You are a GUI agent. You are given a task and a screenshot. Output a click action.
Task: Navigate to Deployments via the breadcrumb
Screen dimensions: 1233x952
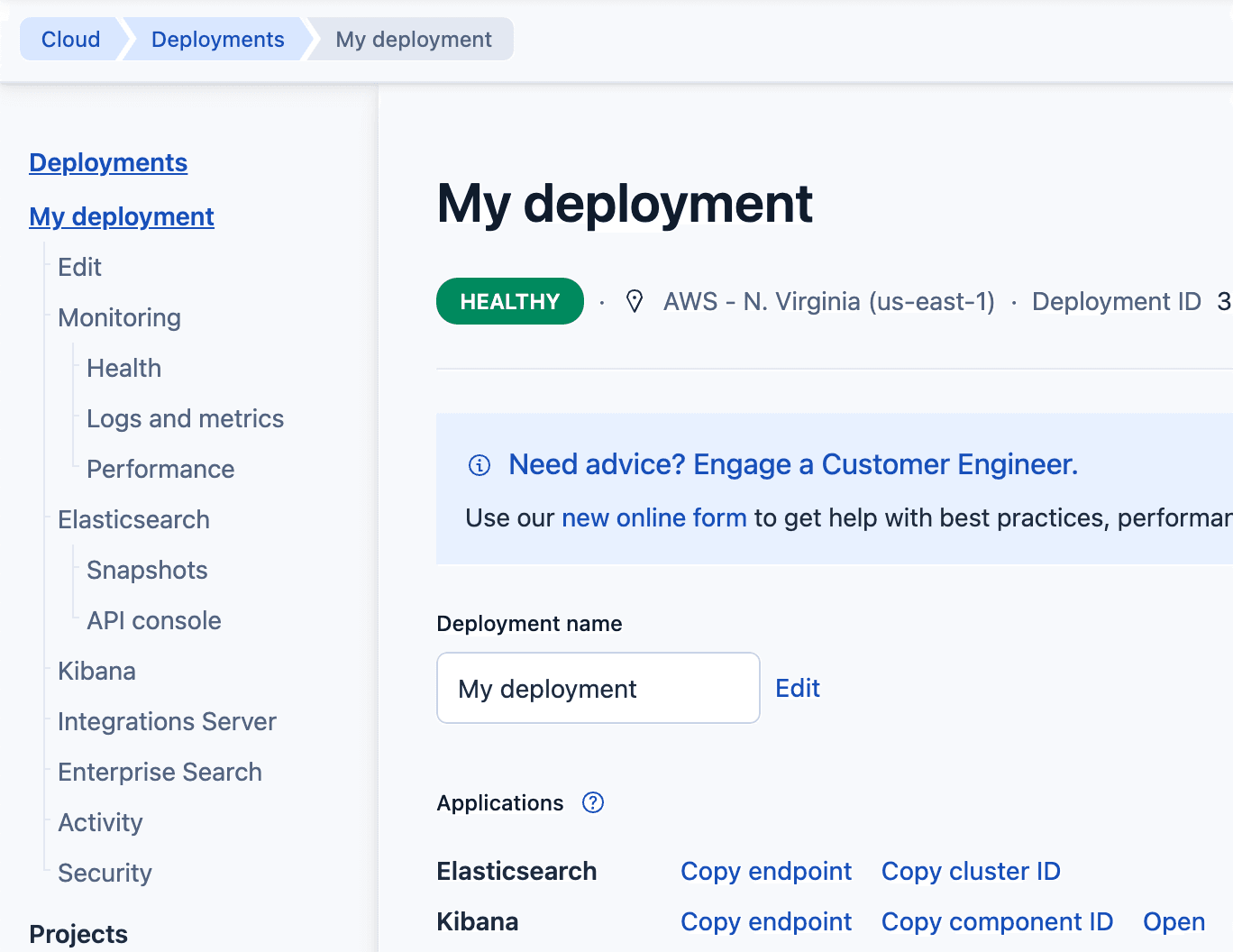tap(216, 39)
